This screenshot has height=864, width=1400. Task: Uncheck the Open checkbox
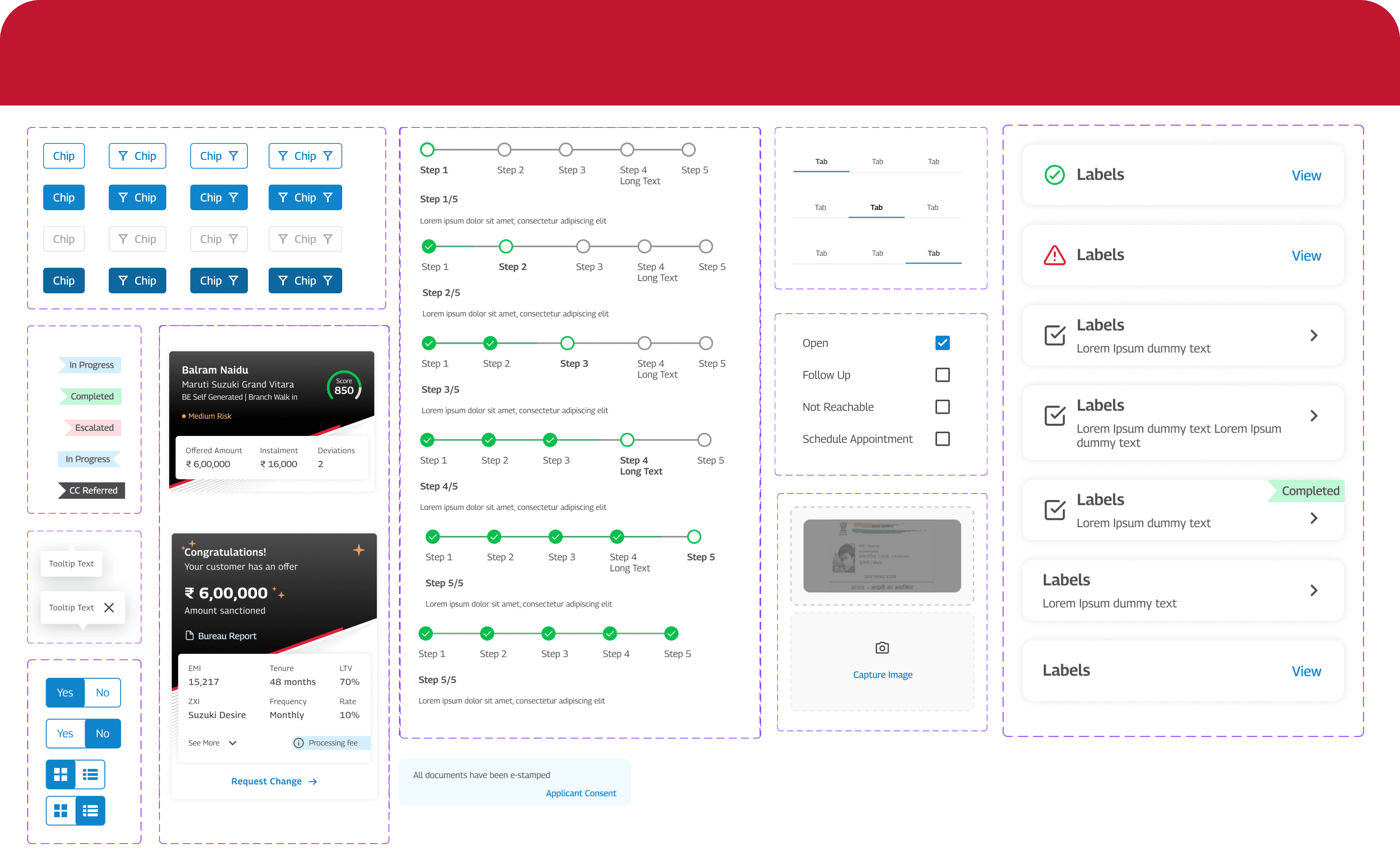[942, 343]
